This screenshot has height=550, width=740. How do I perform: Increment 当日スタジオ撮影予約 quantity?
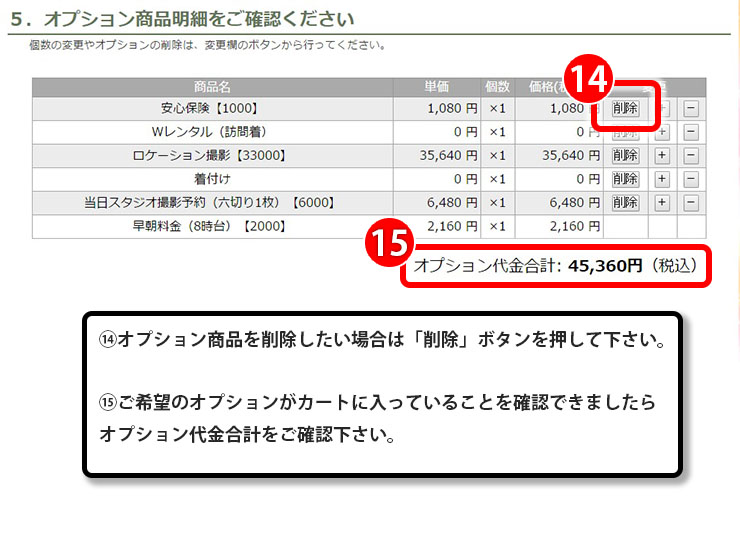(662, 203)
